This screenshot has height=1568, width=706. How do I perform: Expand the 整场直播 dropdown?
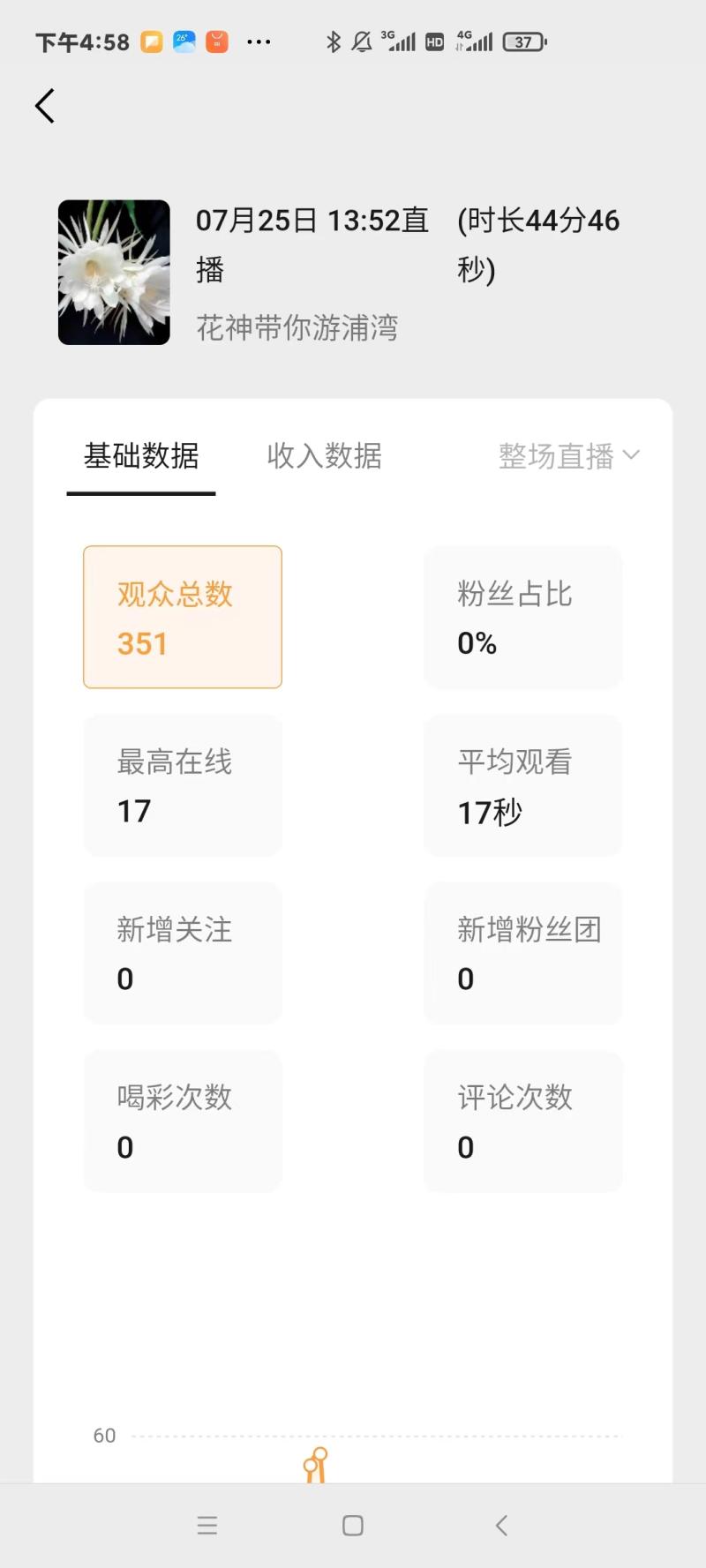click(569, 456)
